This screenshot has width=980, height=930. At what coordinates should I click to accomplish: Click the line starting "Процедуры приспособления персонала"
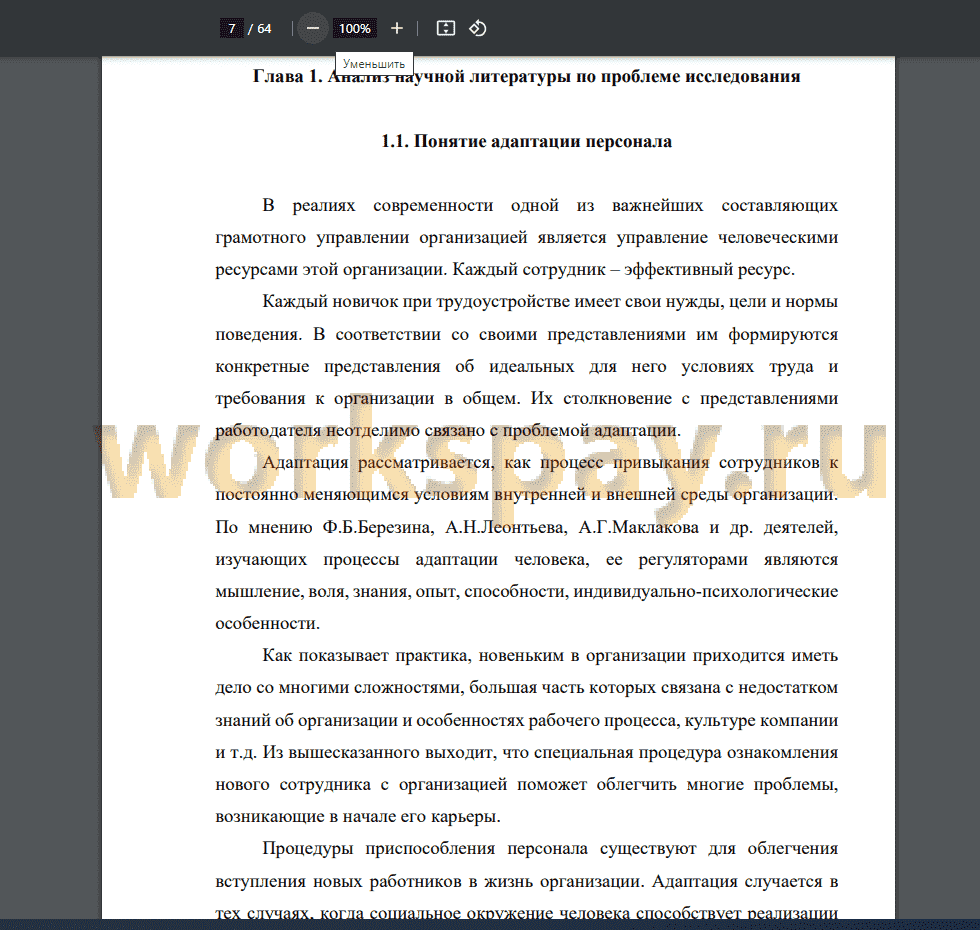550,849
